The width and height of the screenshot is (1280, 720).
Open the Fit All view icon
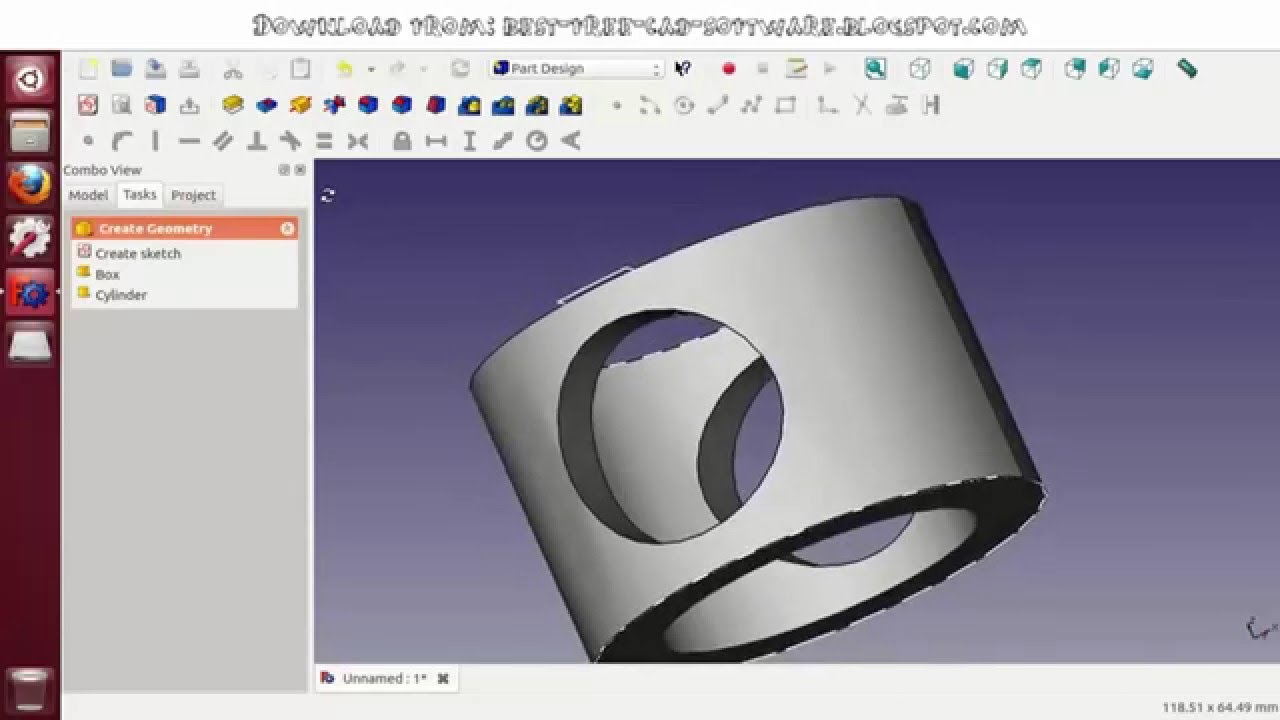876,68
